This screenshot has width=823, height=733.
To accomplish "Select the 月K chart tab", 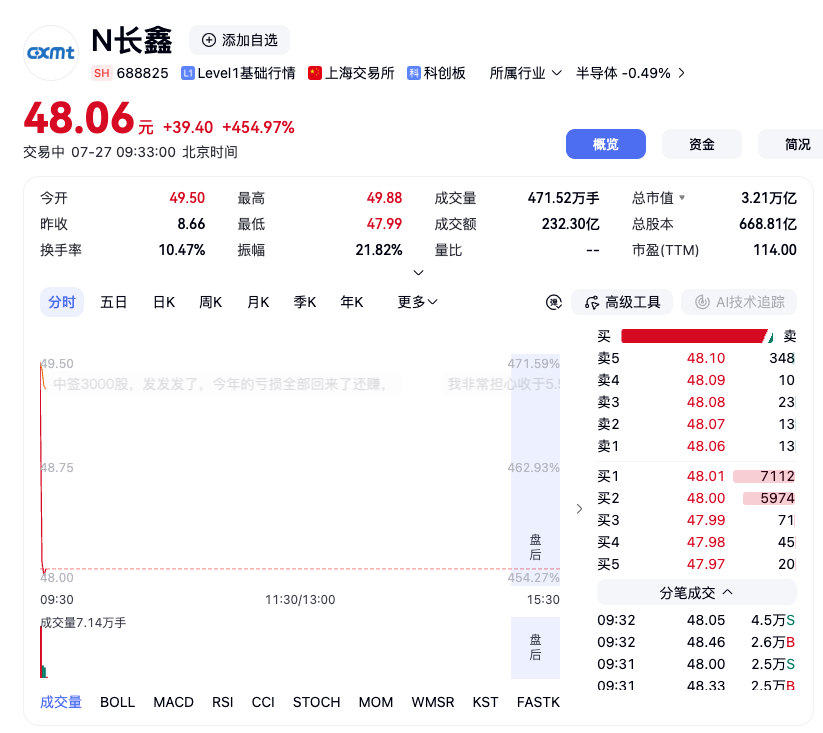I will 258,302.
